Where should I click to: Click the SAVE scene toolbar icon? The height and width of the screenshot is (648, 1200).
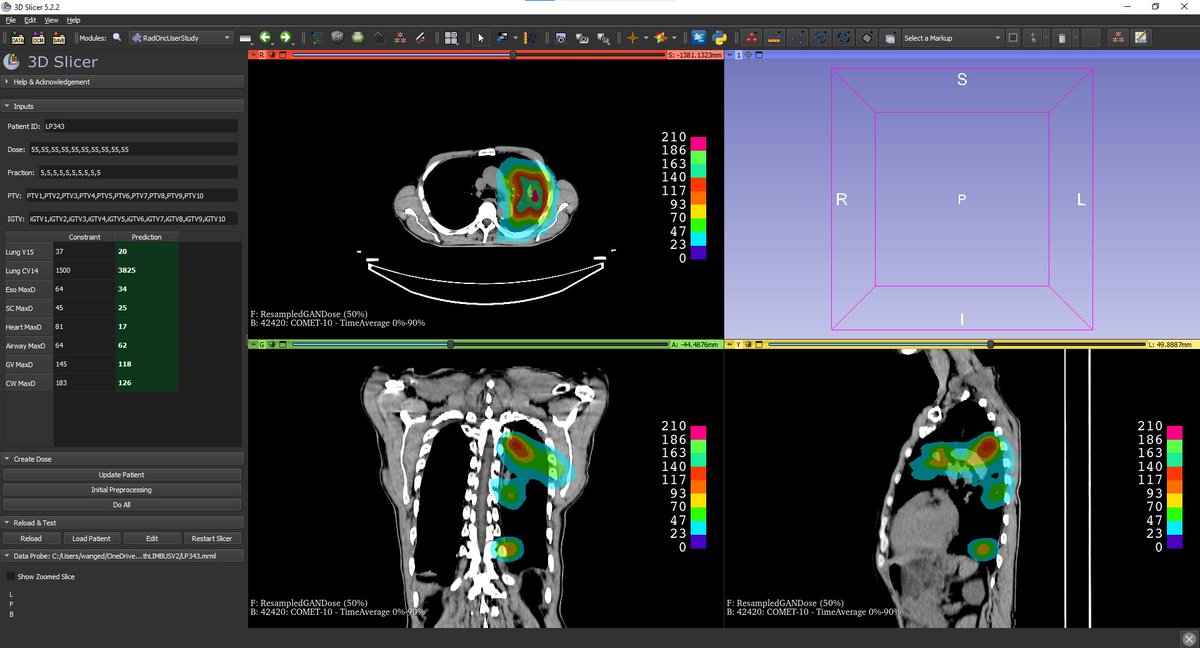(x=59, y=37)
